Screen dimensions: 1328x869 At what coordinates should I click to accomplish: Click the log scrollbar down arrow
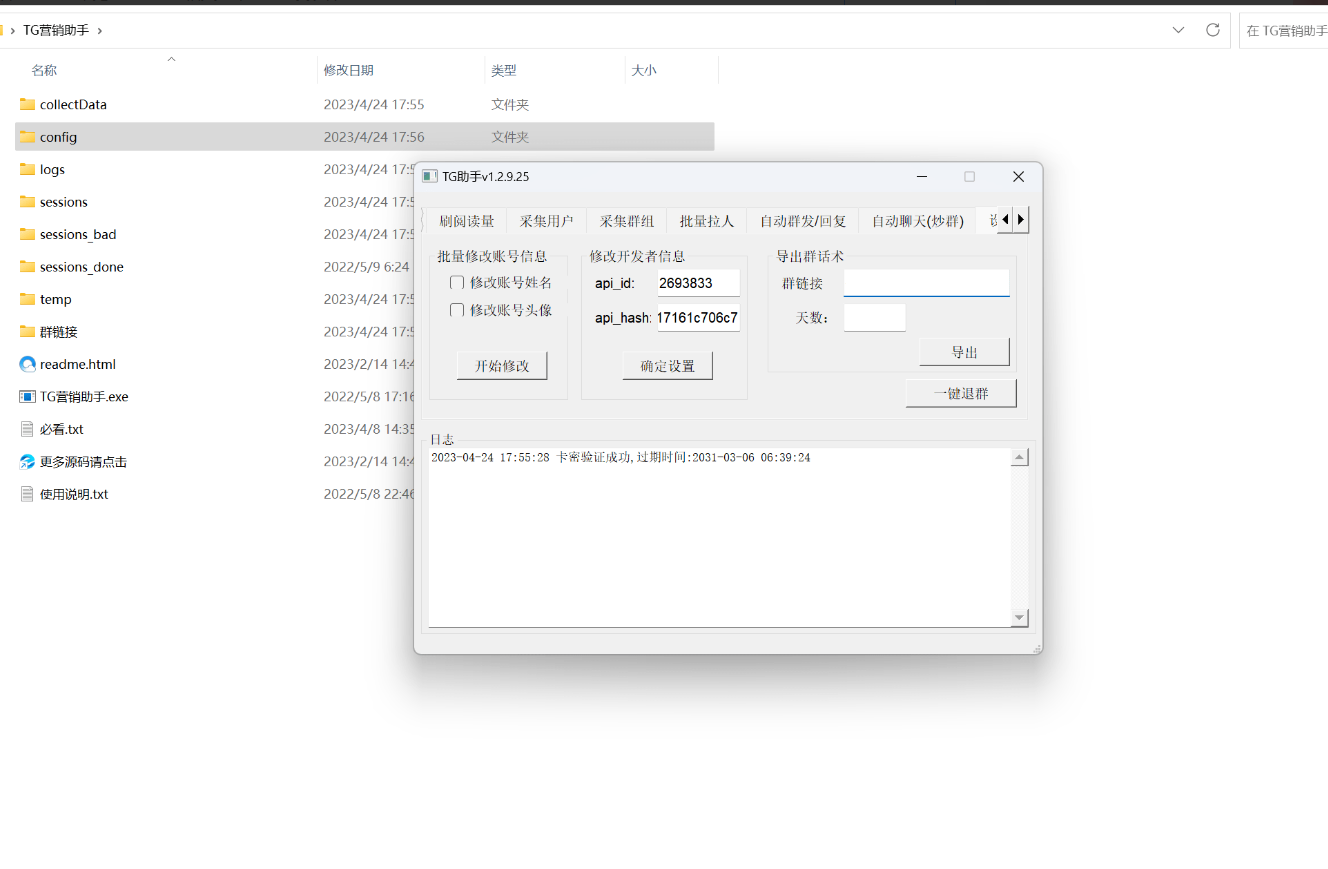pyautogui.click(x=1019, y=618)
